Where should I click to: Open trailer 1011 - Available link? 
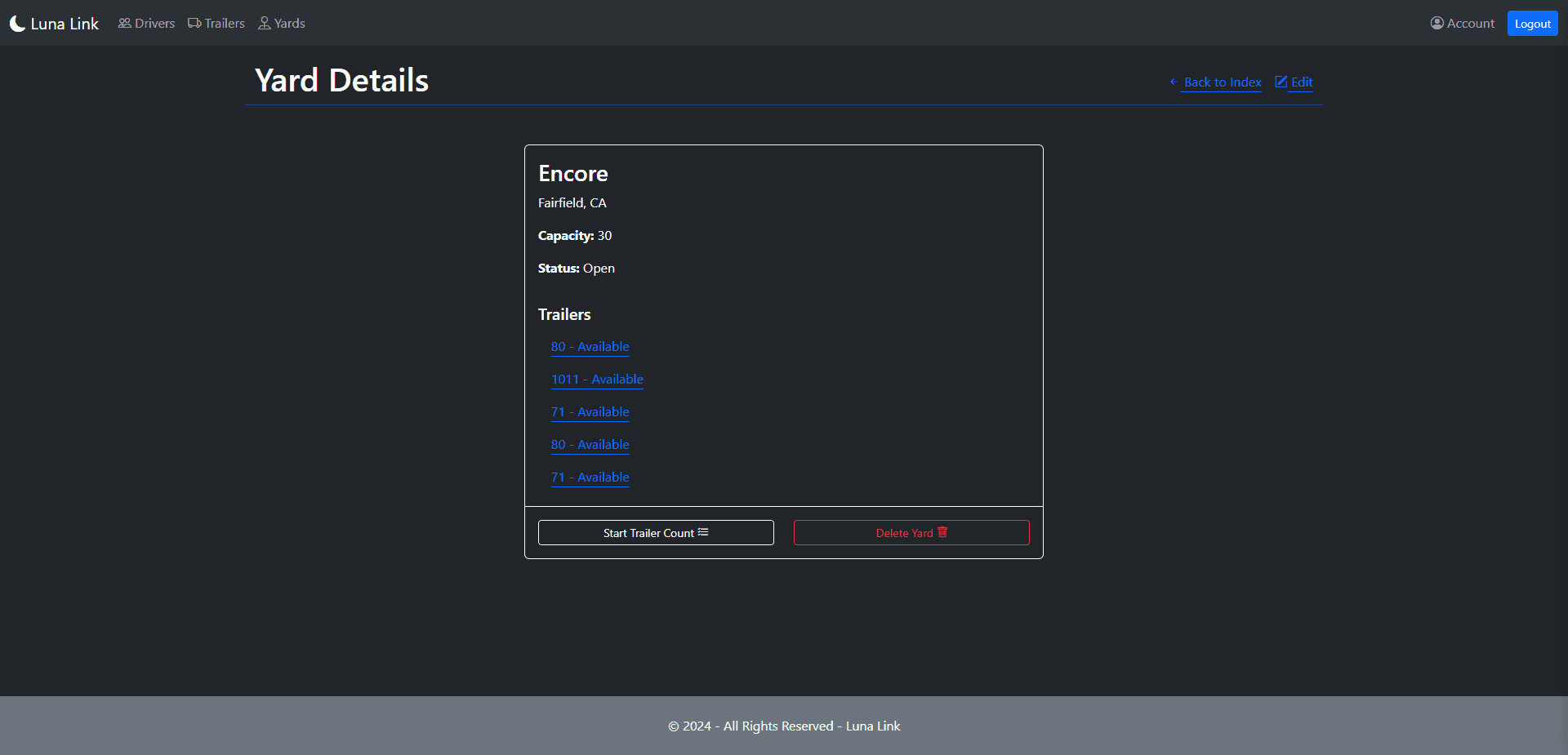click(x=597, y=380)
